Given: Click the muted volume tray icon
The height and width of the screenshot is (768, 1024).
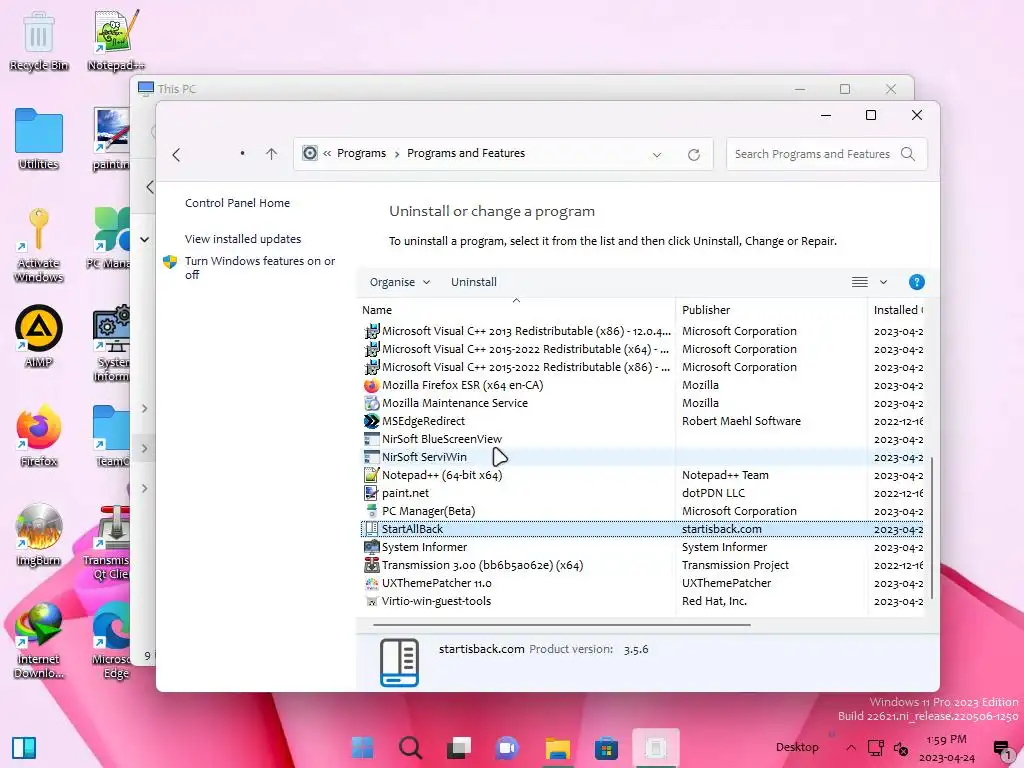Looking at the screenshot, I should coord(901,748).
